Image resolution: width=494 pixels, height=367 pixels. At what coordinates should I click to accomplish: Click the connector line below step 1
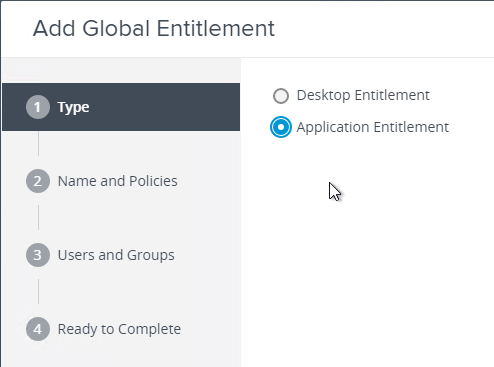tap(38, 143)
